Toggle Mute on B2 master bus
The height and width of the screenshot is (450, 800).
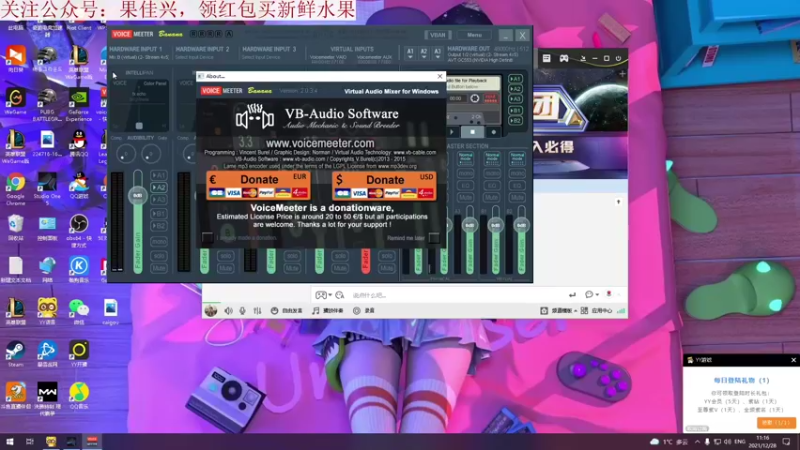point(517,197)
